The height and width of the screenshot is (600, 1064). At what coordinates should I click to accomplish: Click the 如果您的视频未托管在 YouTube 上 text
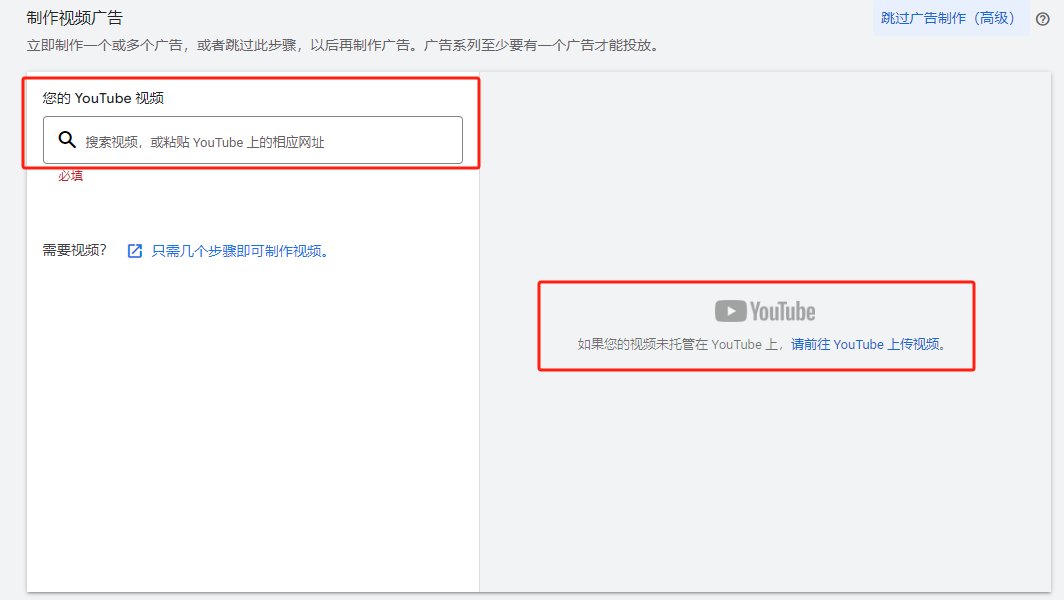[678, 344]
